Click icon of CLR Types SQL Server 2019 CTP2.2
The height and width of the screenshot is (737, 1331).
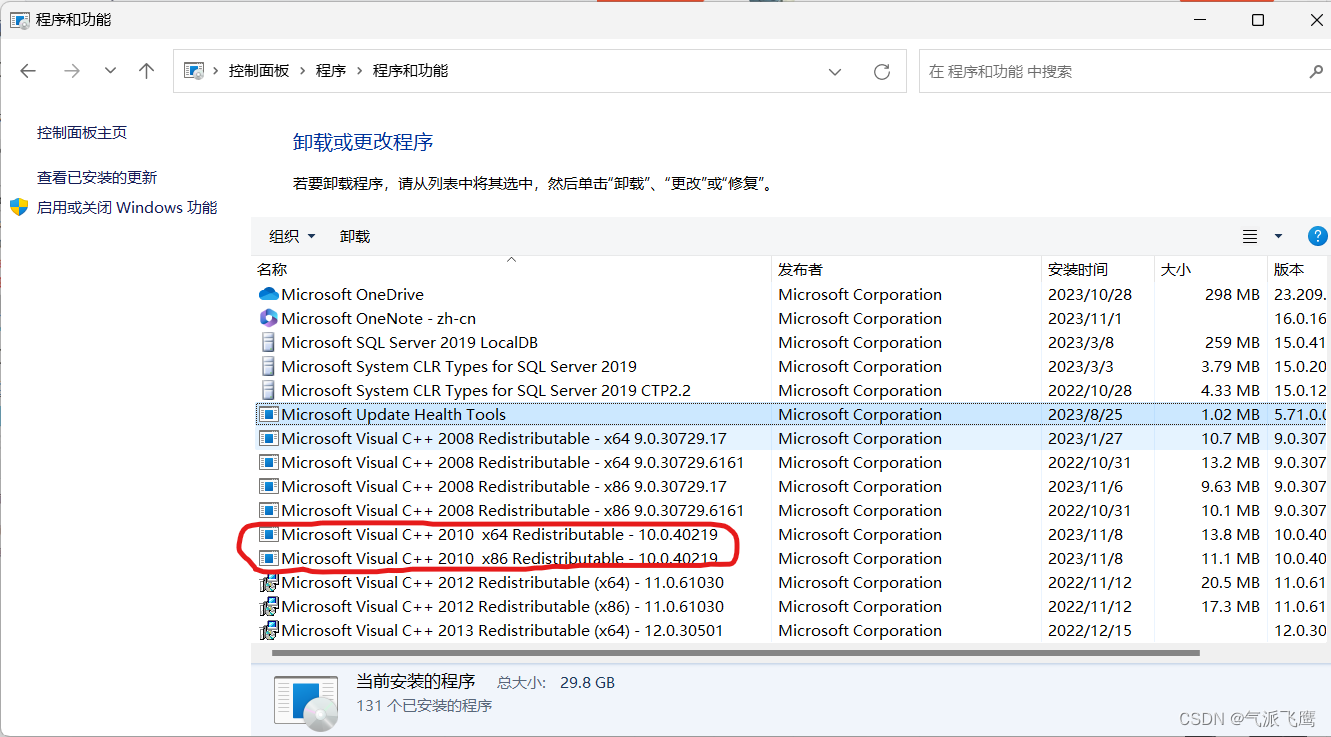point(268,390)
